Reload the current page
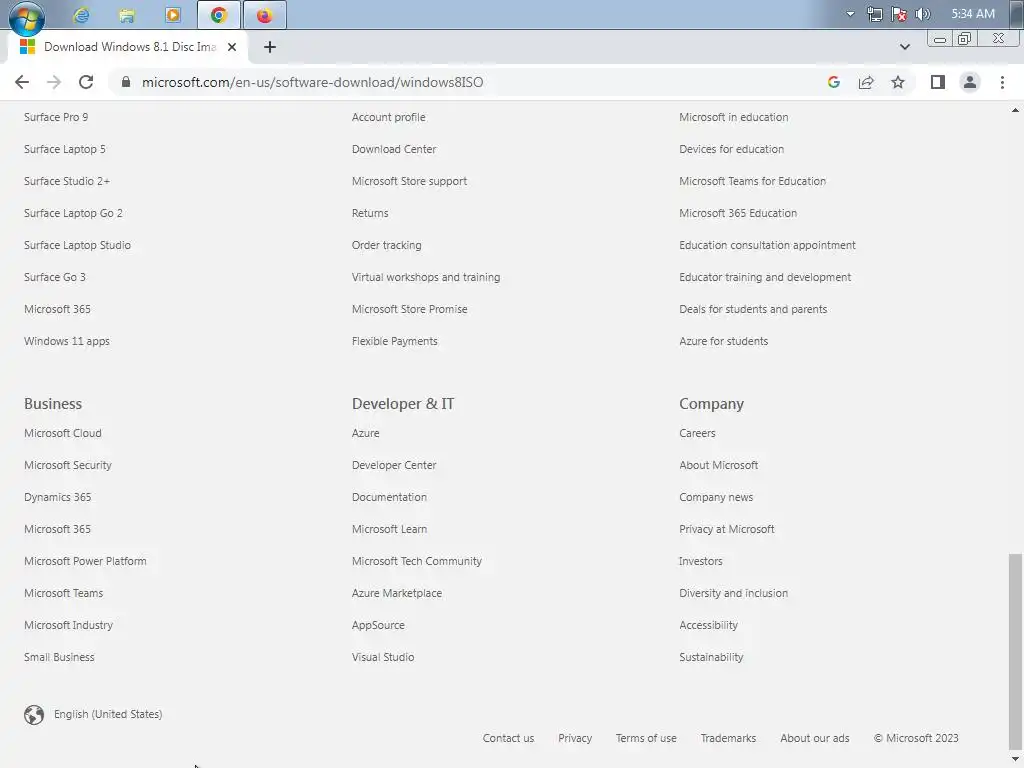 (86, 82)
